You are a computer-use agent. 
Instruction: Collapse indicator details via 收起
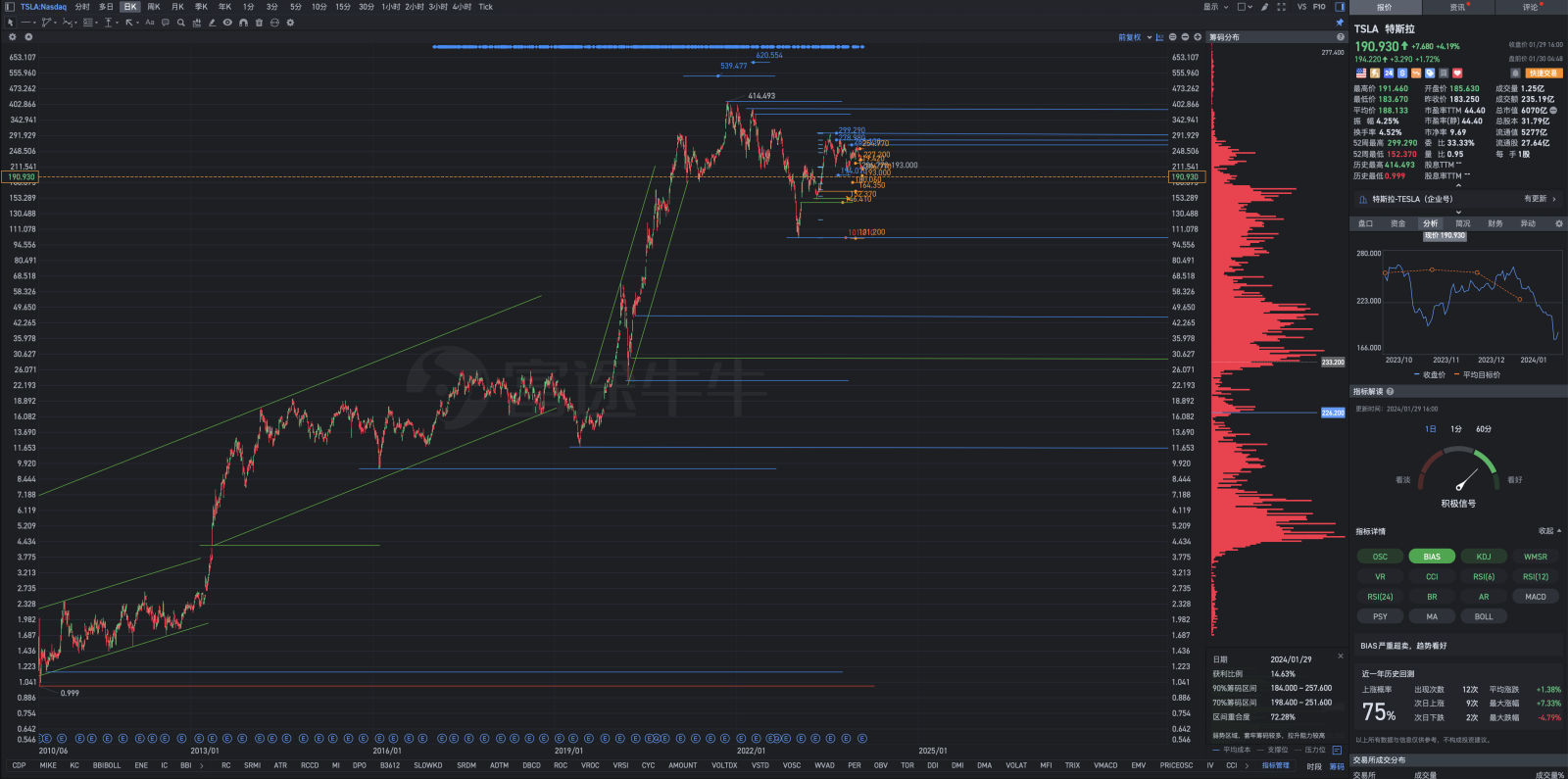(x=1548, y=531)
